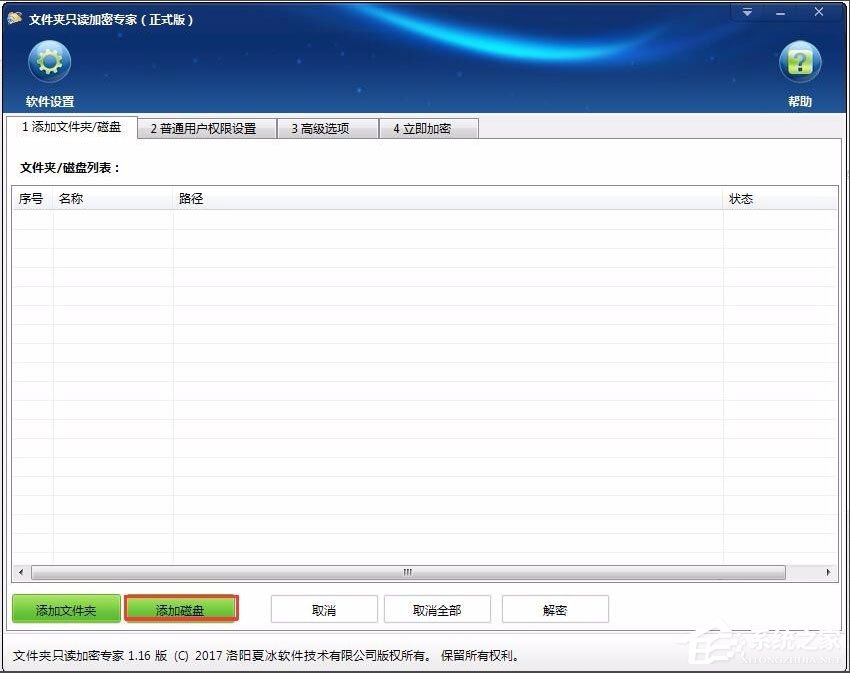The image size is (850, 673).
Task: Click the 状态 column header
Action: 741,198
